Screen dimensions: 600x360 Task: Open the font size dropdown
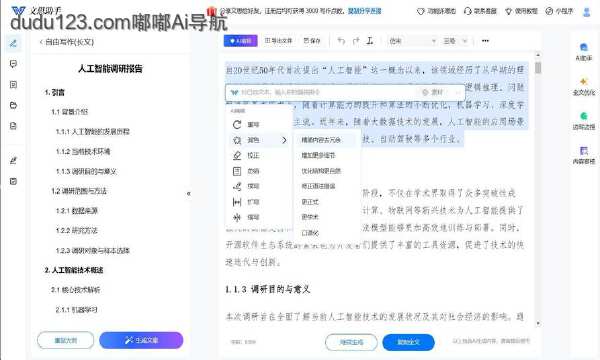455,41
